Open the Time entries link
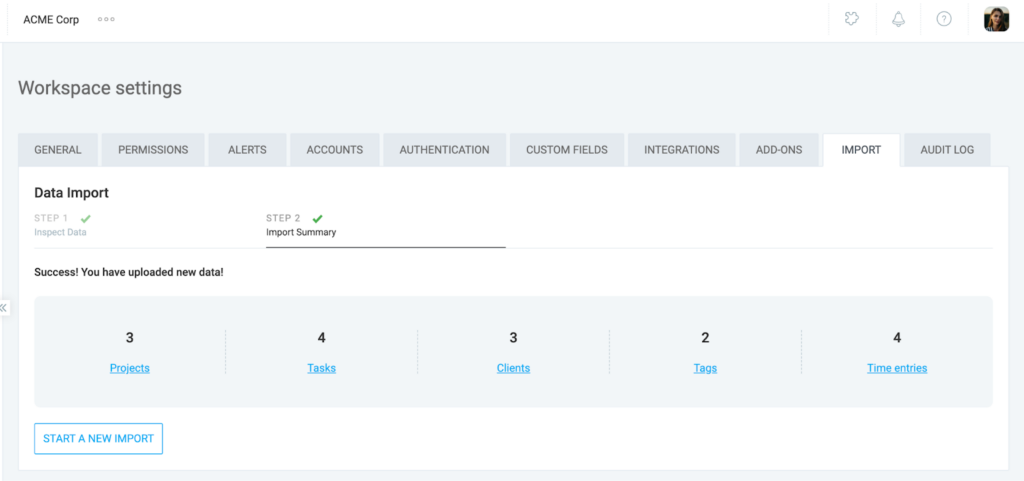The image size is (1024, 481). (x=896, y=368)
